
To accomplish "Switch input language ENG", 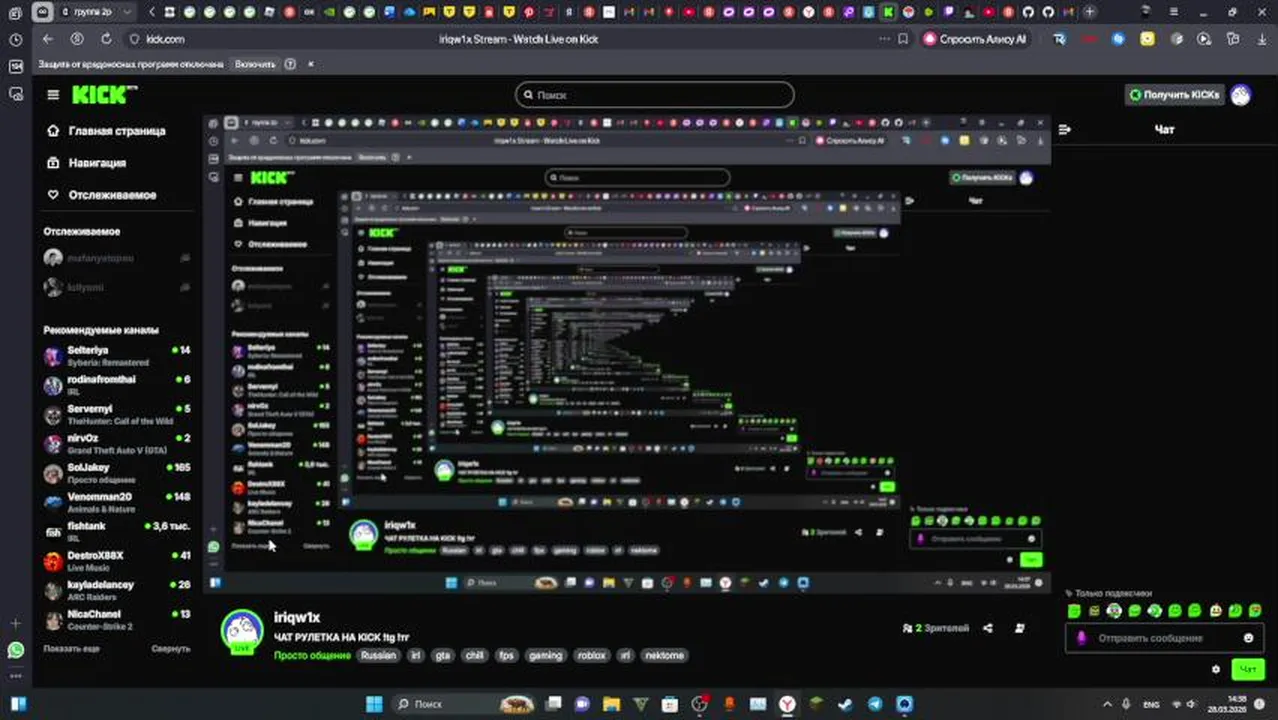I will point(1153,704).
